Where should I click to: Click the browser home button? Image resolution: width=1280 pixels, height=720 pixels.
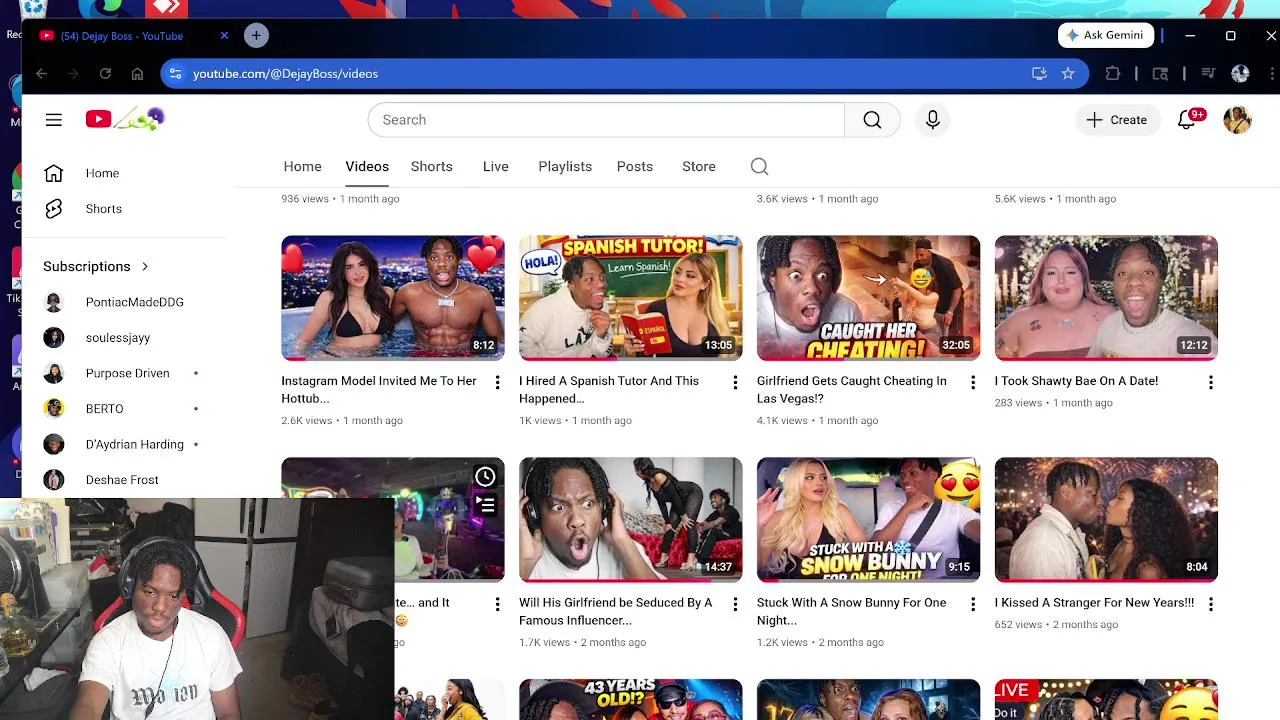137,74
